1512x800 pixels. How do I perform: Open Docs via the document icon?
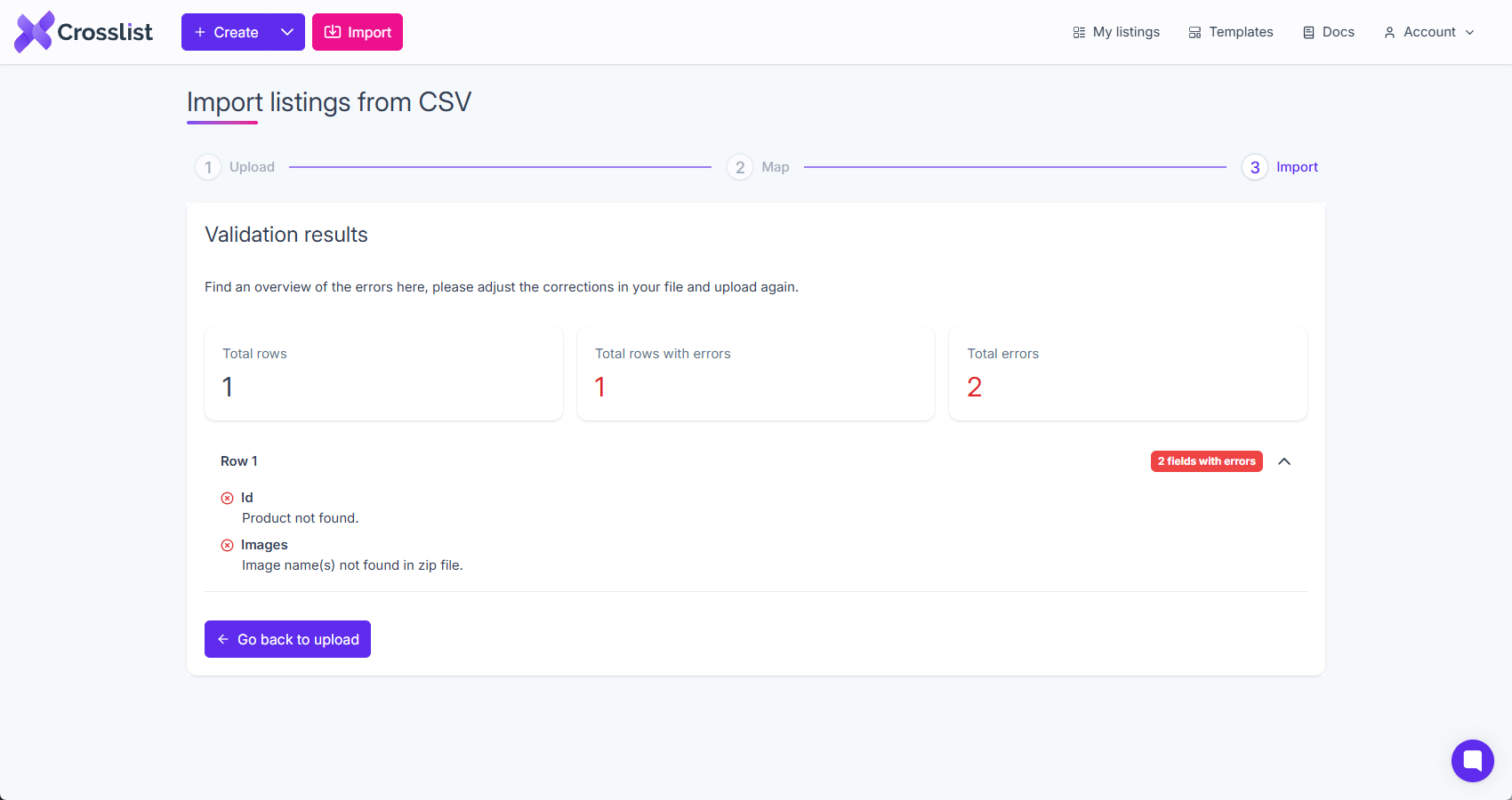[1307, 32]
